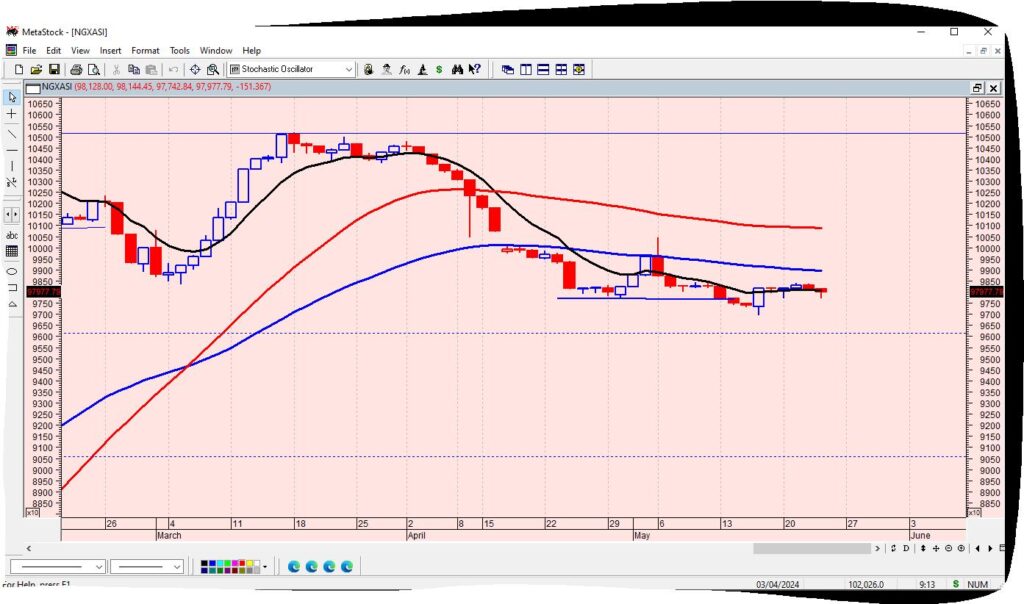Click the color palette swatches in bottom toolbar
The width and height of the screenshot is (1024, 604).
pyautogui.click(x=228, y=567)
